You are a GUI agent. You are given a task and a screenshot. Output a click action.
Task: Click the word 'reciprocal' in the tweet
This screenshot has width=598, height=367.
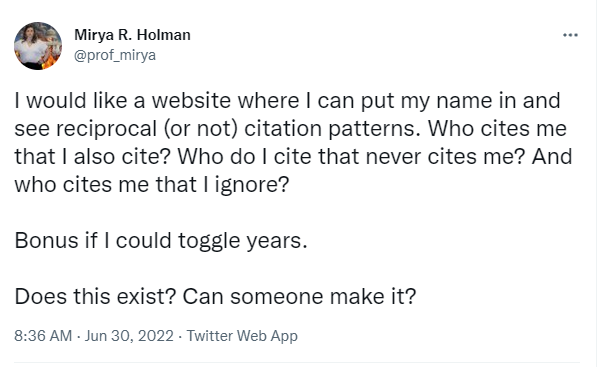point(106,129)
